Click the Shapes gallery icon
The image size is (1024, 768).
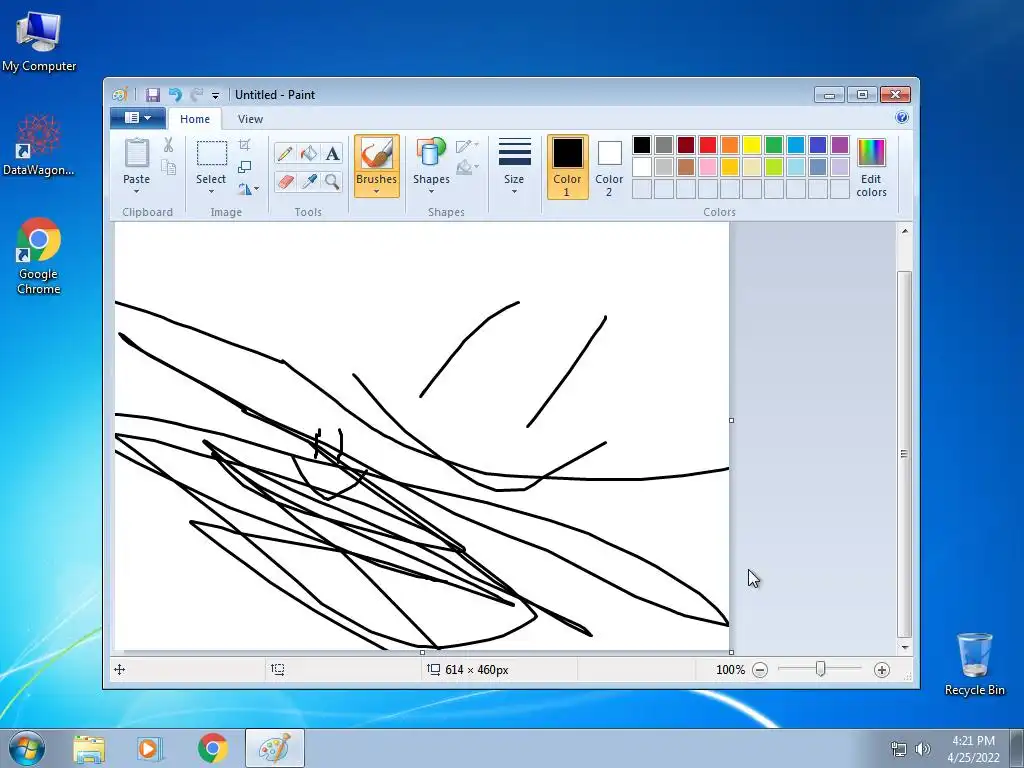pos(431,152)
